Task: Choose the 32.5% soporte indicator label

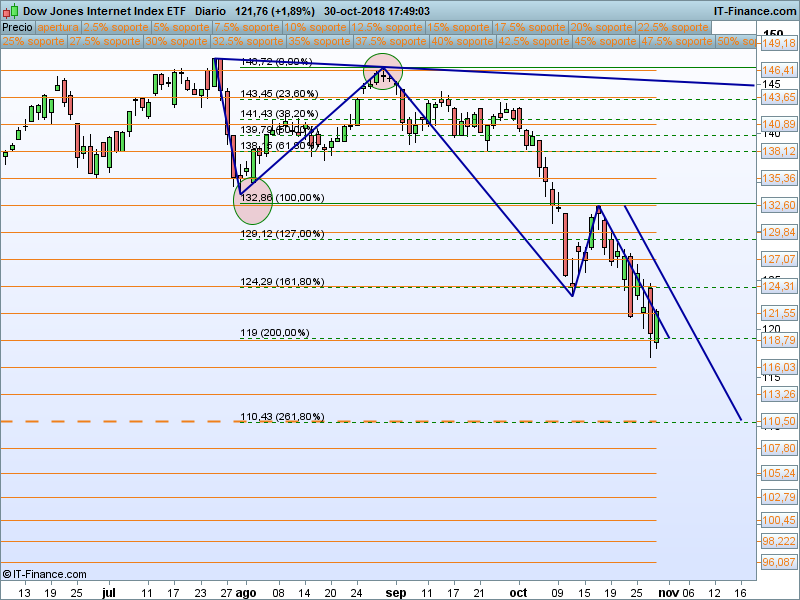Action: point(247,41)
